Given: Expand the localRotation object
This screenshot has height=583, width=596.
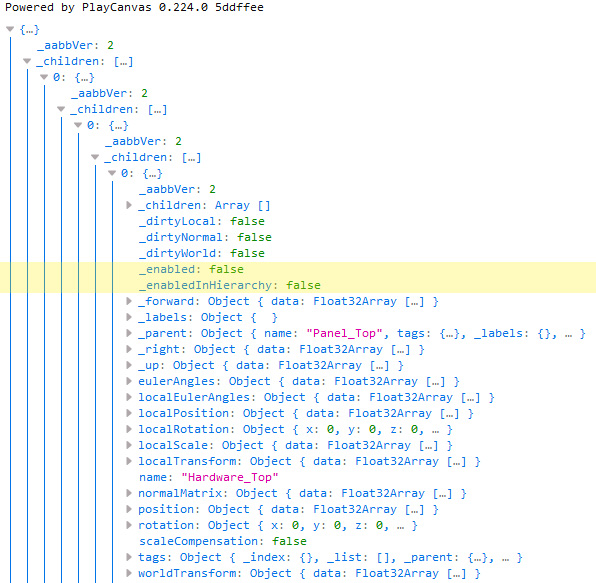Looking at the screenshot, I should (x=129, y=429).
